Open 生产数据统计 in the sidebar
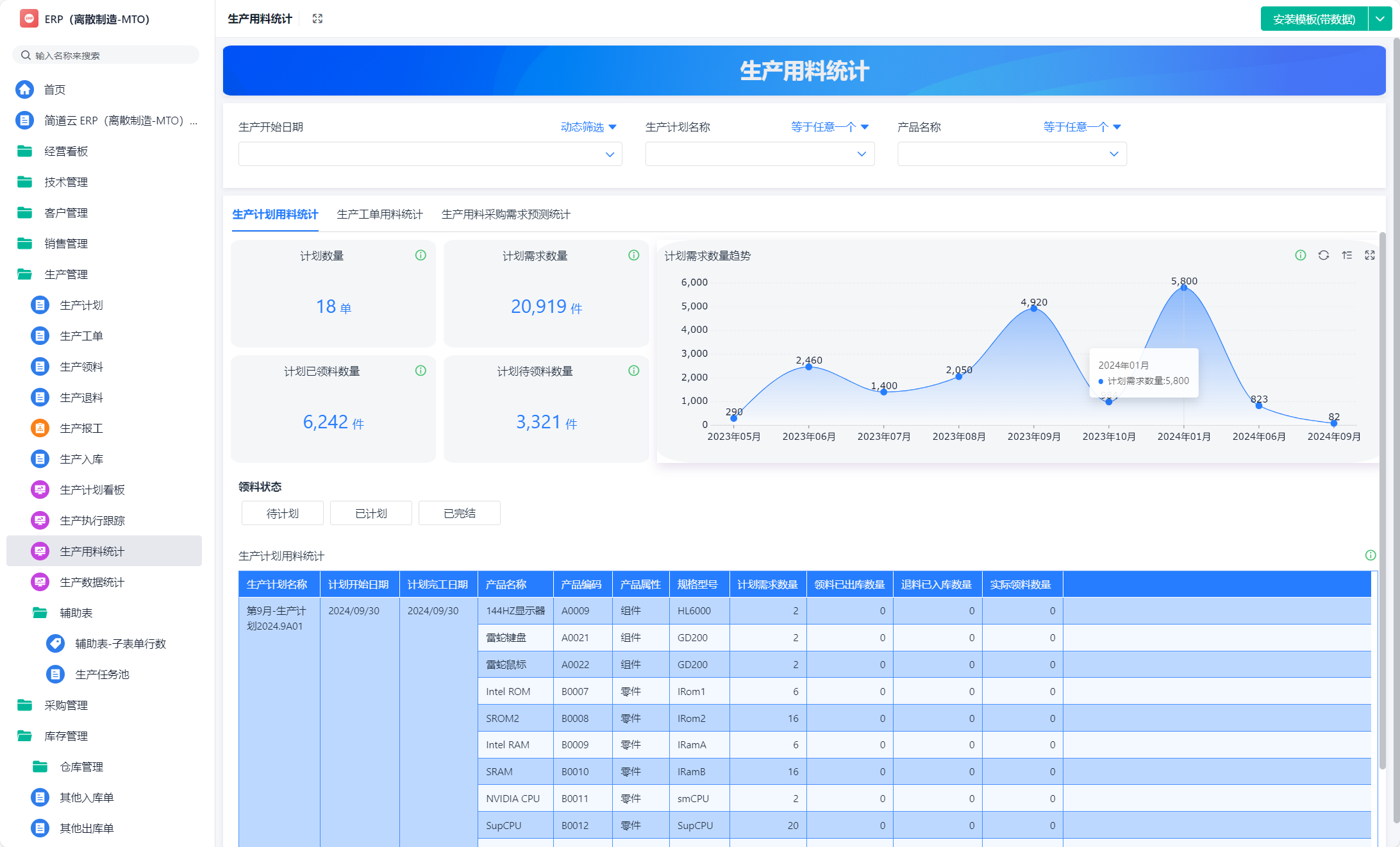Screen dimensions: 1400x847 point(92,582)
